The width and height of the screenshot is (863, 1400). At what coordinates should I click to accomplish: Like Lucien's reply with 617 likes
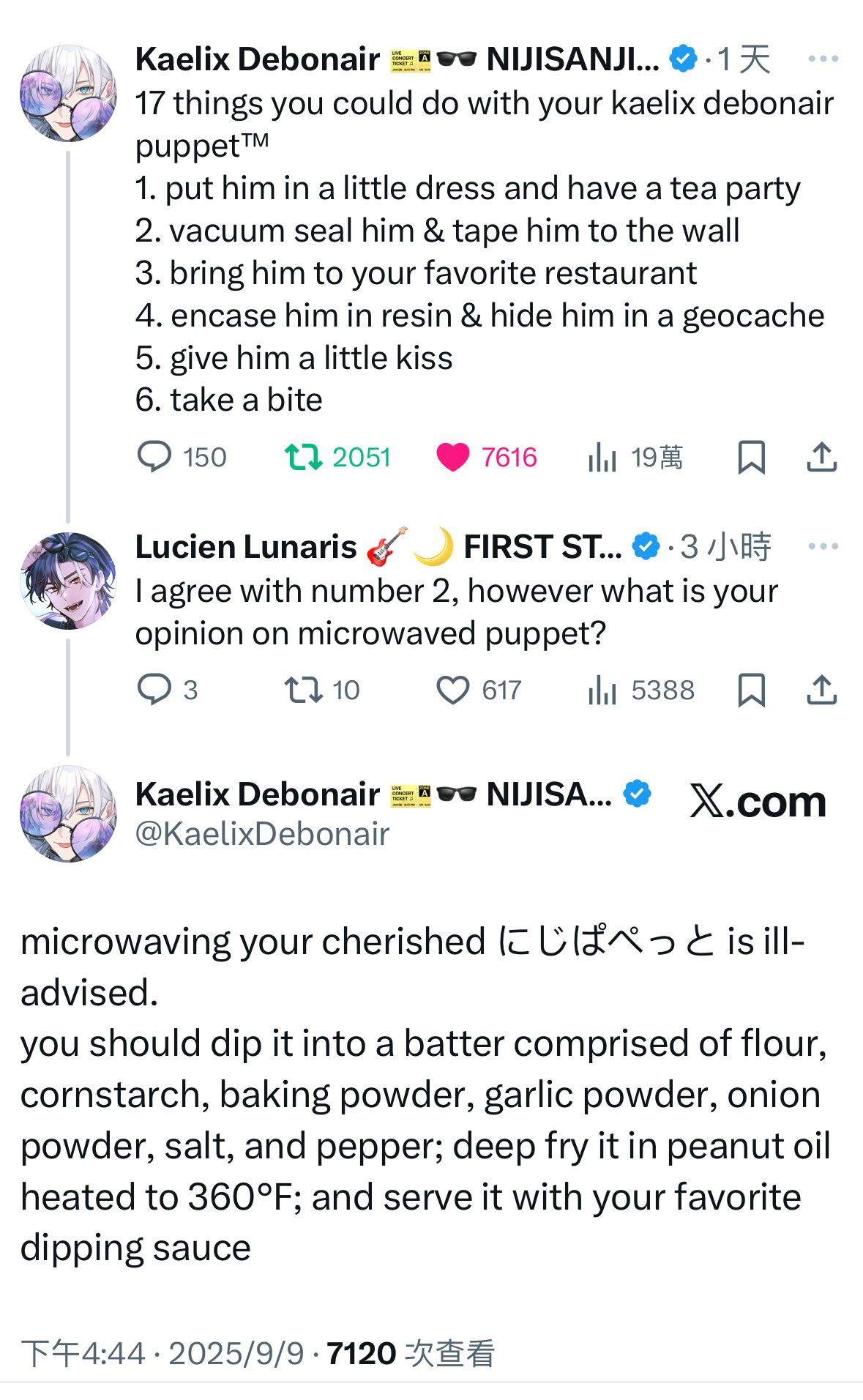(x=452, y=690)
